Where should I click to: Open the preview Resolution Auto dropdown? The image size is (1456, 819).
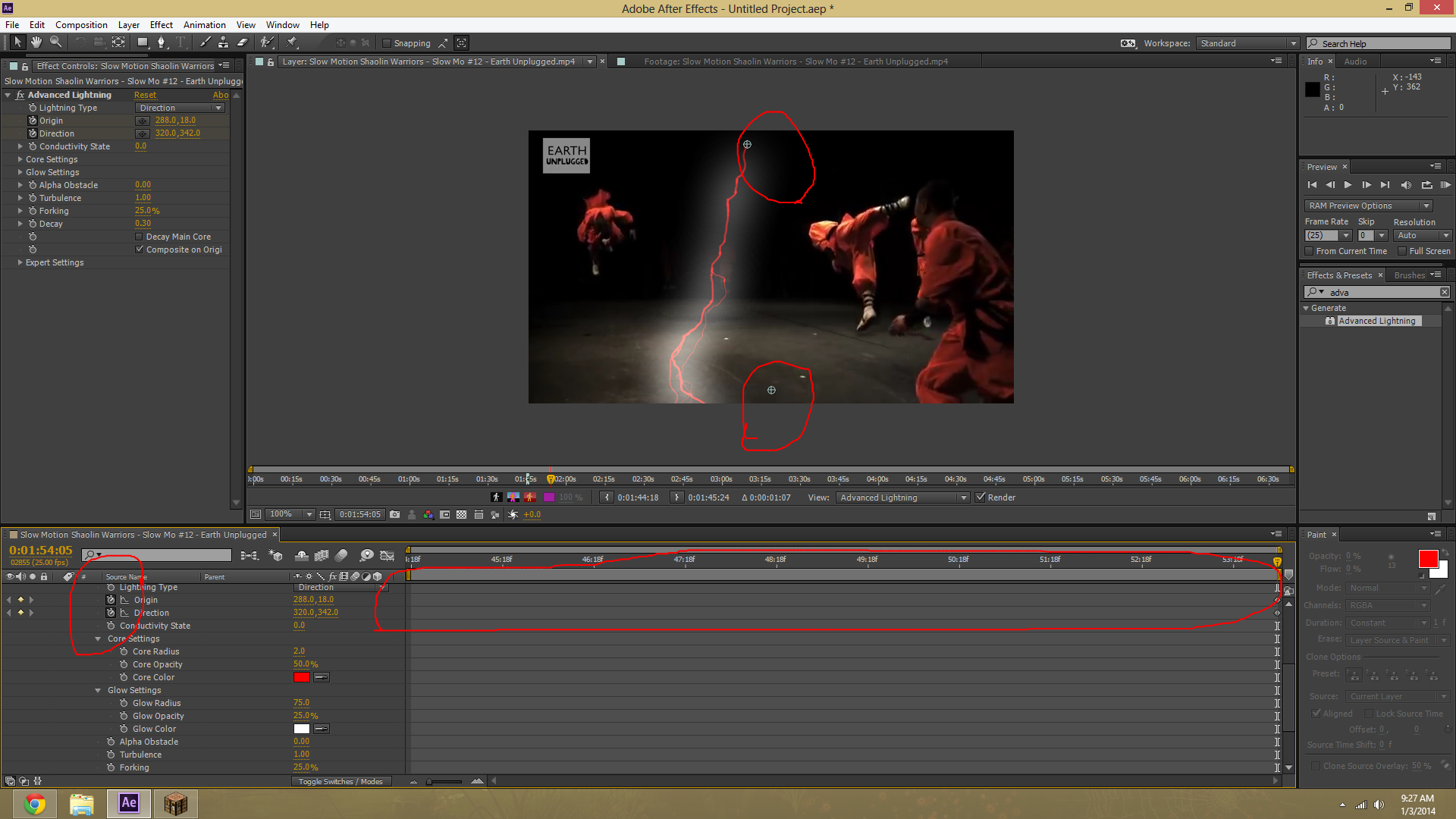(1422, 236)
